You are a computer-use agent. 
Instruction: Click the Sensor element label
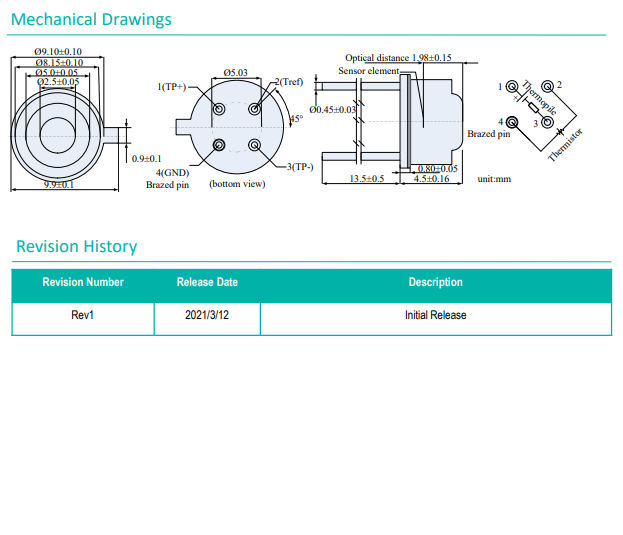(368, 71)
